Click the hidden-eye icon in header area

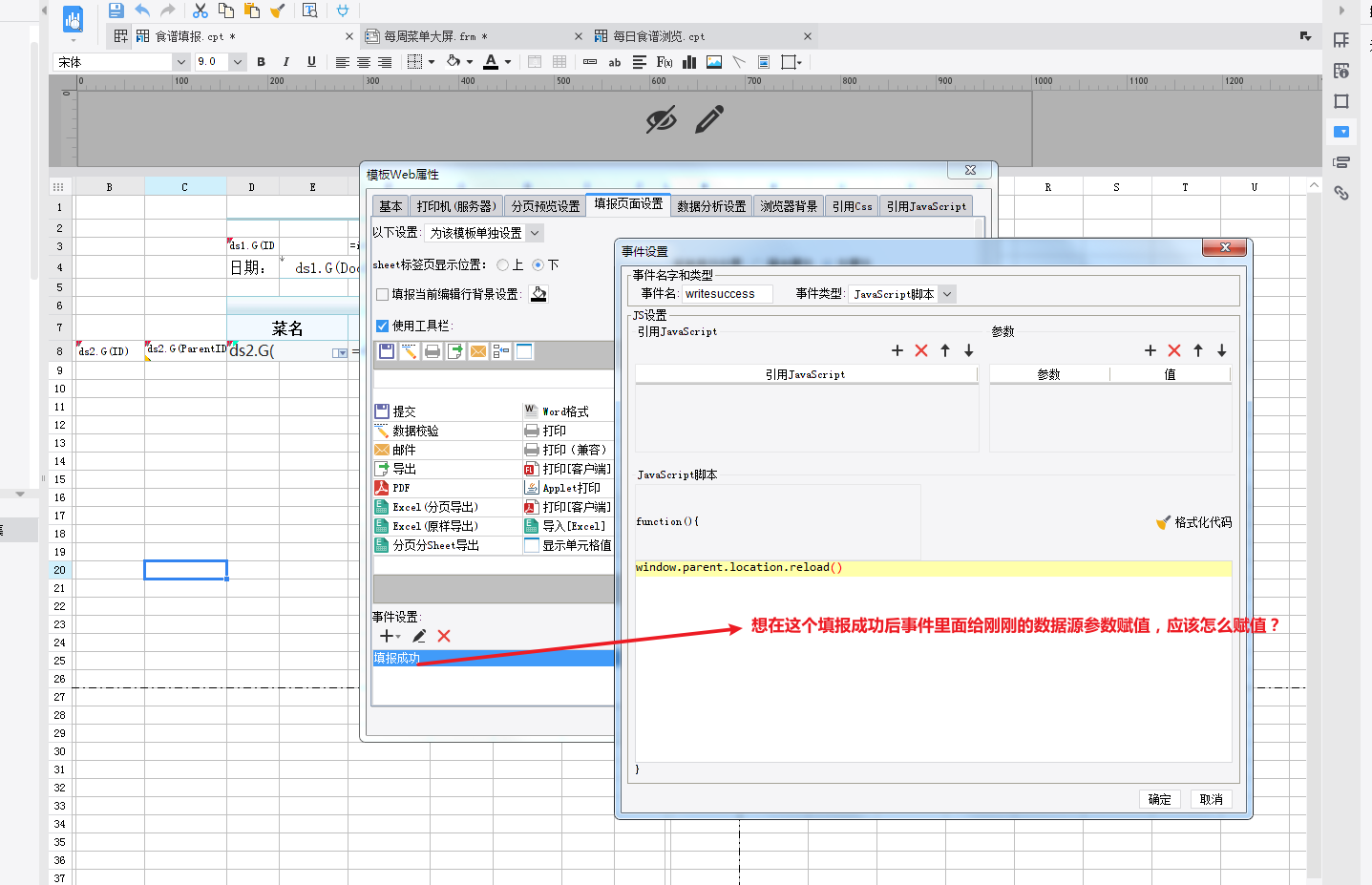pyautogui.click(x=661, y=119)
